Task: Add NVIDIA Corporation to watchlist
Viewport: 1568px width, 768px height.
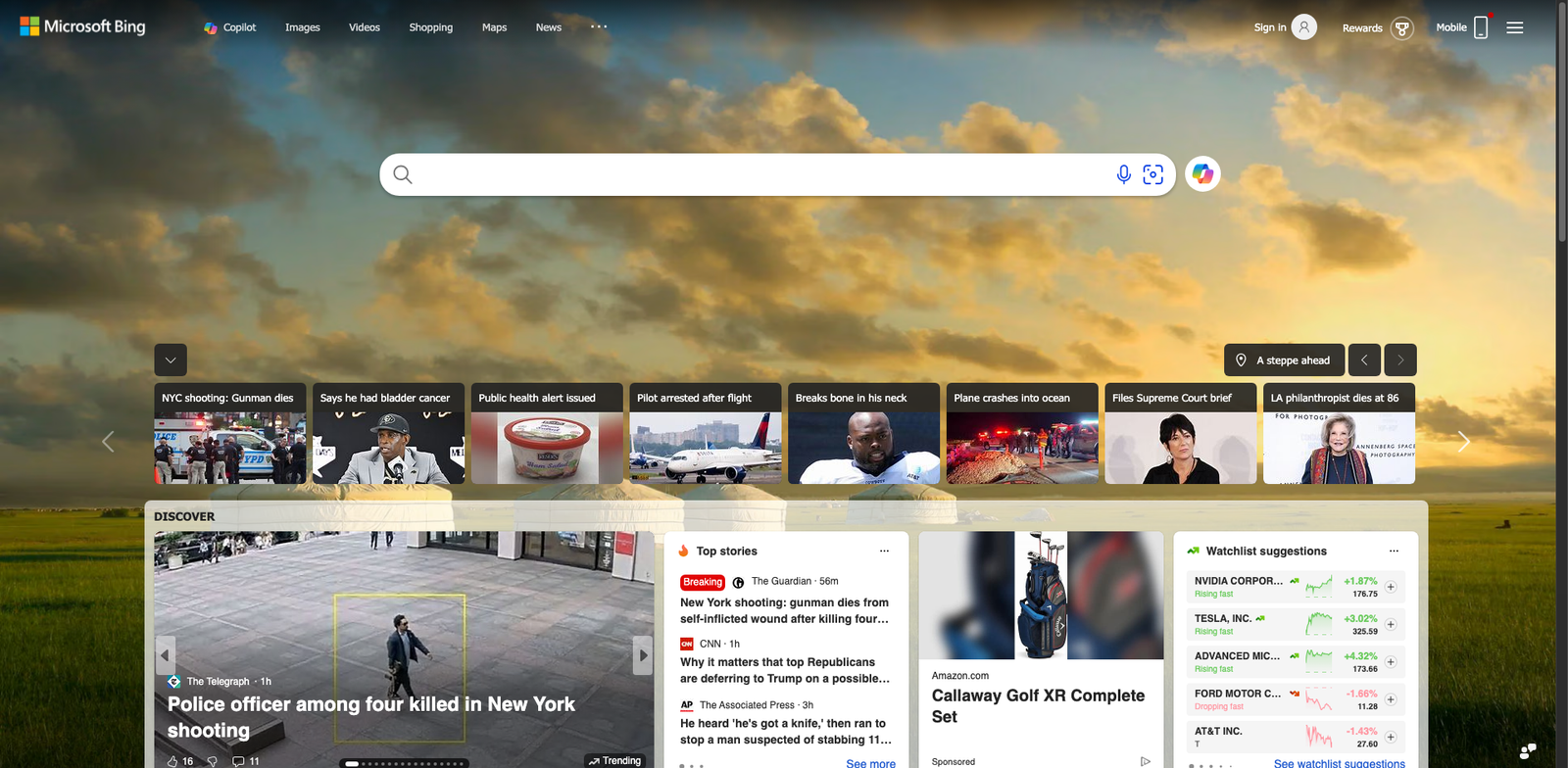Action: coord(1391,587)
